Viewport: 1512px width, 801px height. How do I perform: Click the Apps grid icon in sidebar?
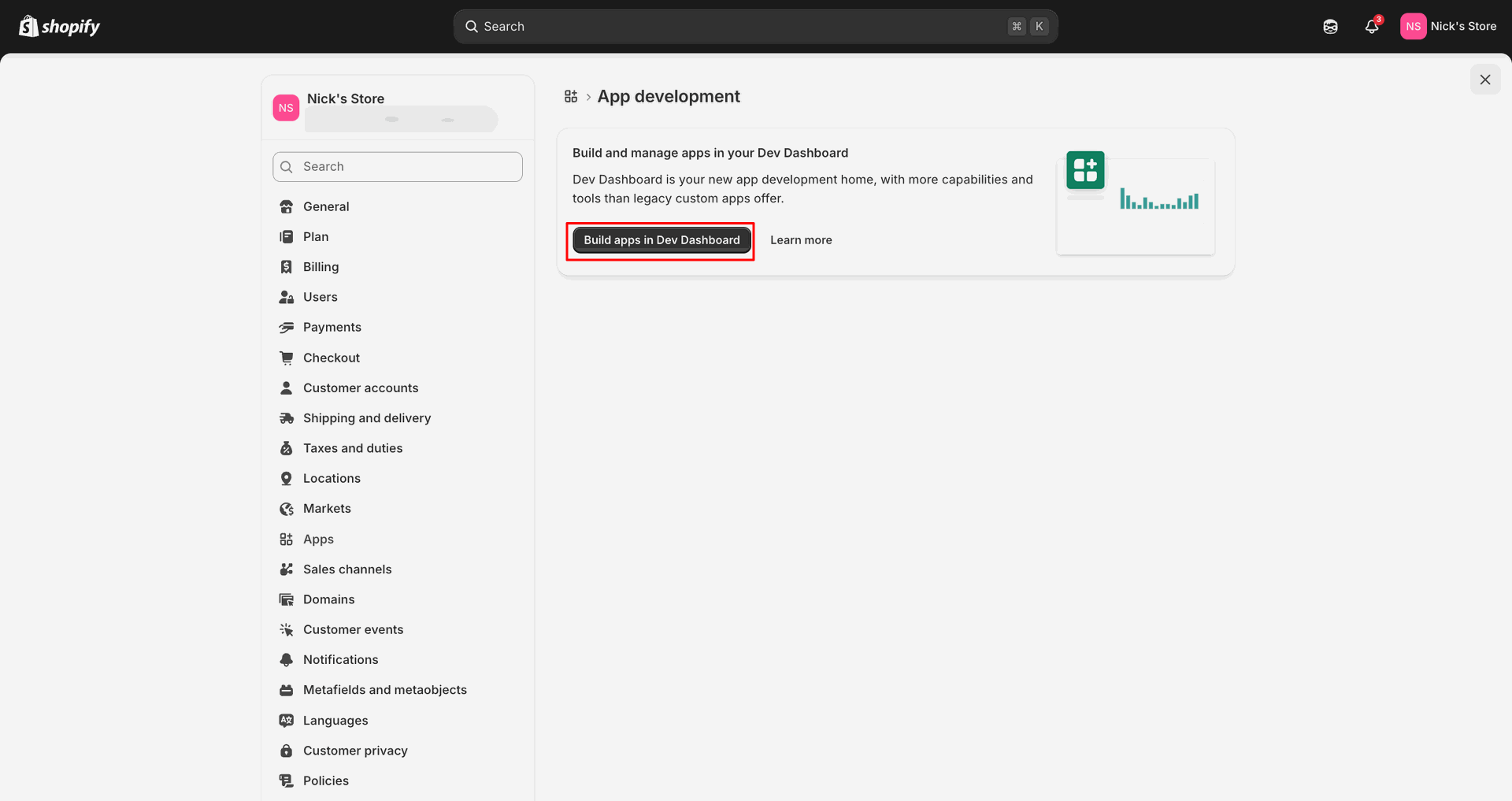click(x=287, y=539)
